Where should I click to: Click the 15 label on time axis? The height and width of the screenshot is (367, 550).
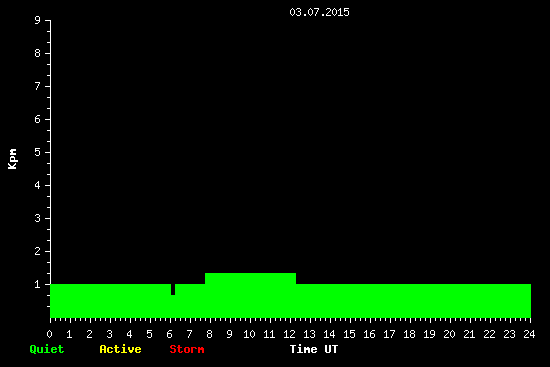tap(349, 334)
